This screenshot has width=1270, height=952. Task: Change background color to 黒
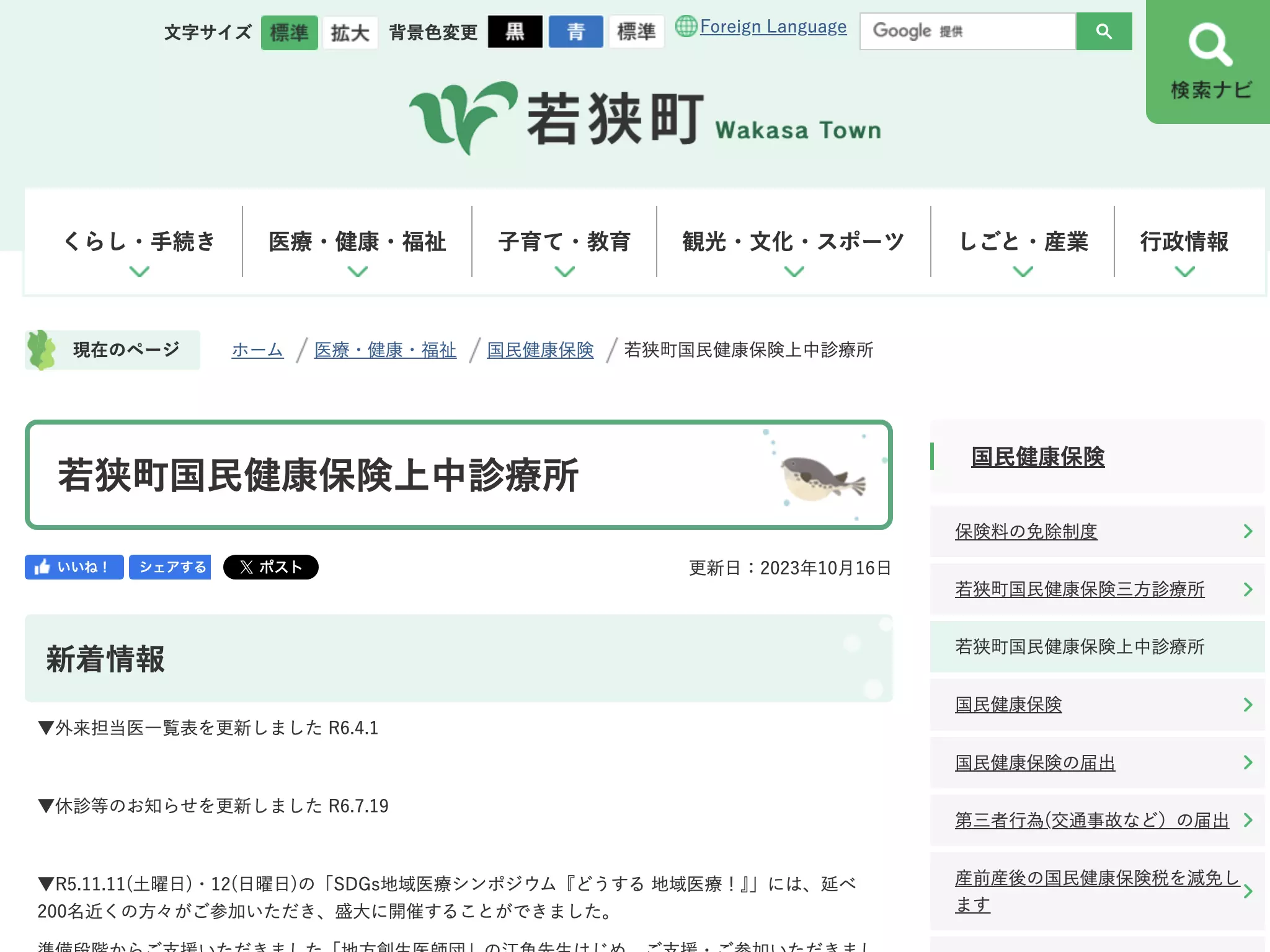click(515, 32)
